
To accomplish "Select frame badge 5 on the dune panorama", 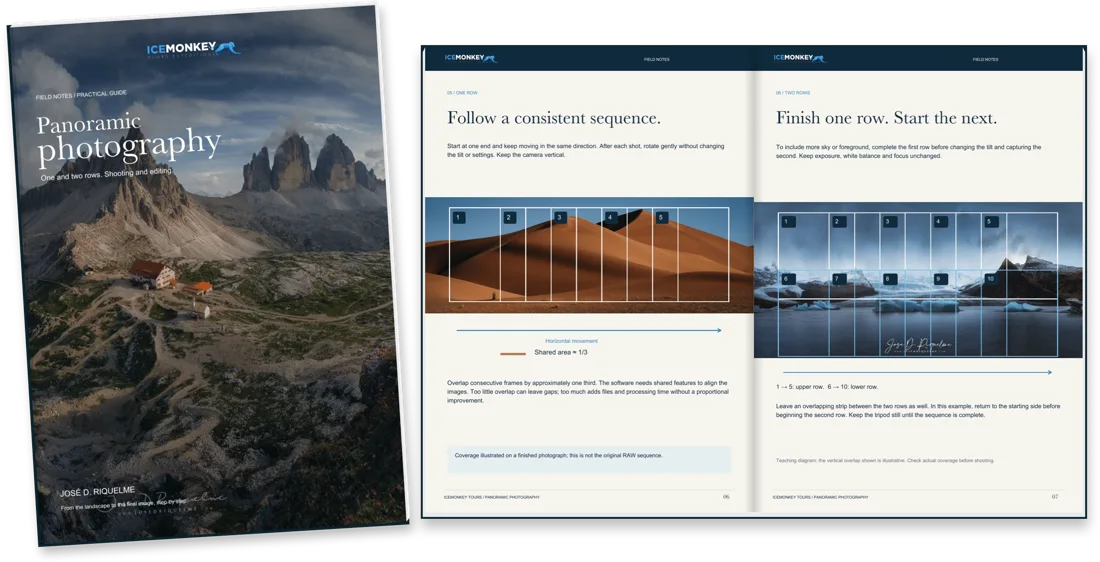I will coord(661,218).
